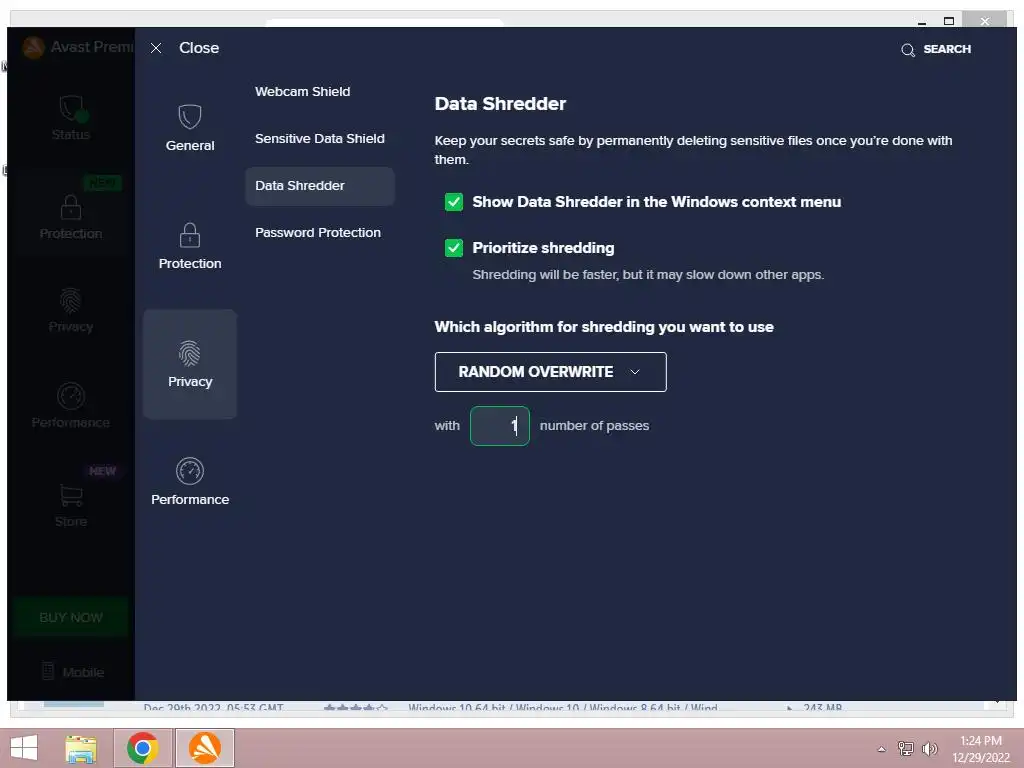Viewport: 1024px width, 768px height.
Task: Open Password Protection settings
Action: tap(317, 232)
